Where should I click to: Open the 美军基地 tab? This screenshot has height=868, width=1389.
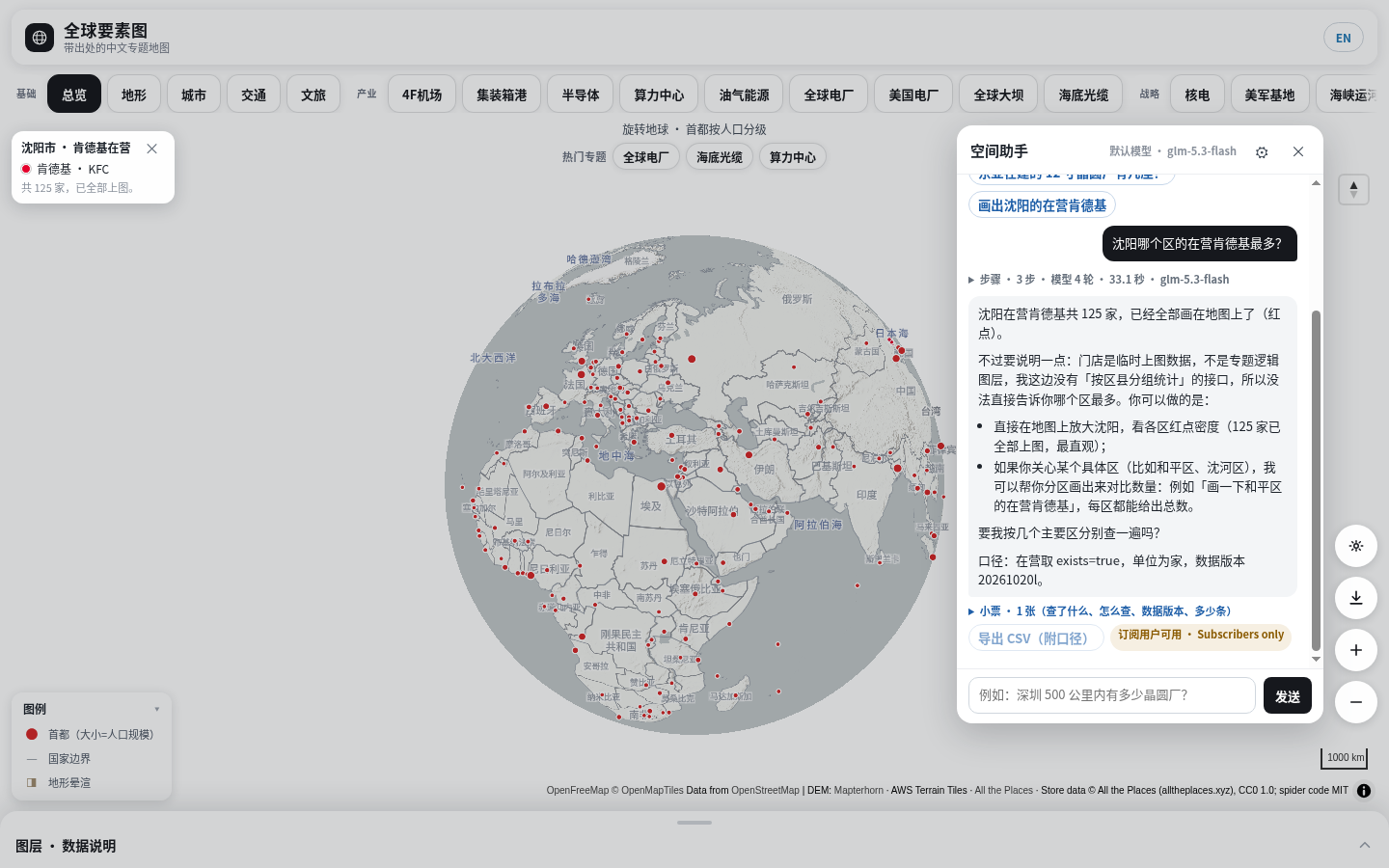click(x=1270, y=95)
